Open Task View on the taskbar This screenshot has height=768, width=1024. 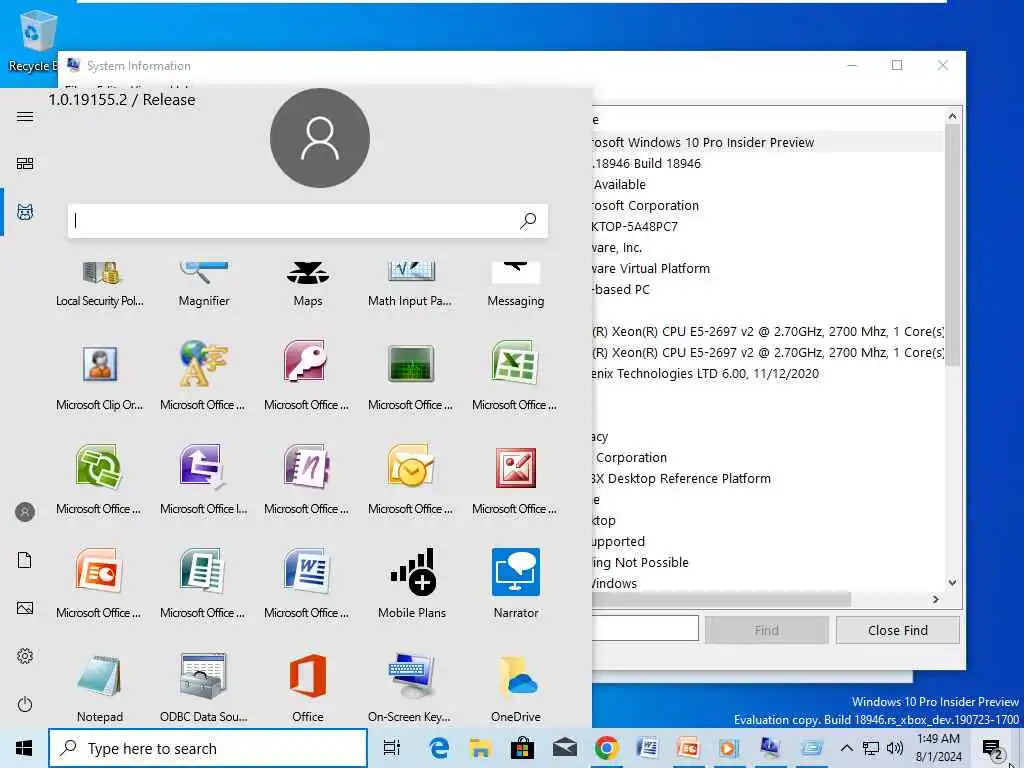tap(392, 748)
